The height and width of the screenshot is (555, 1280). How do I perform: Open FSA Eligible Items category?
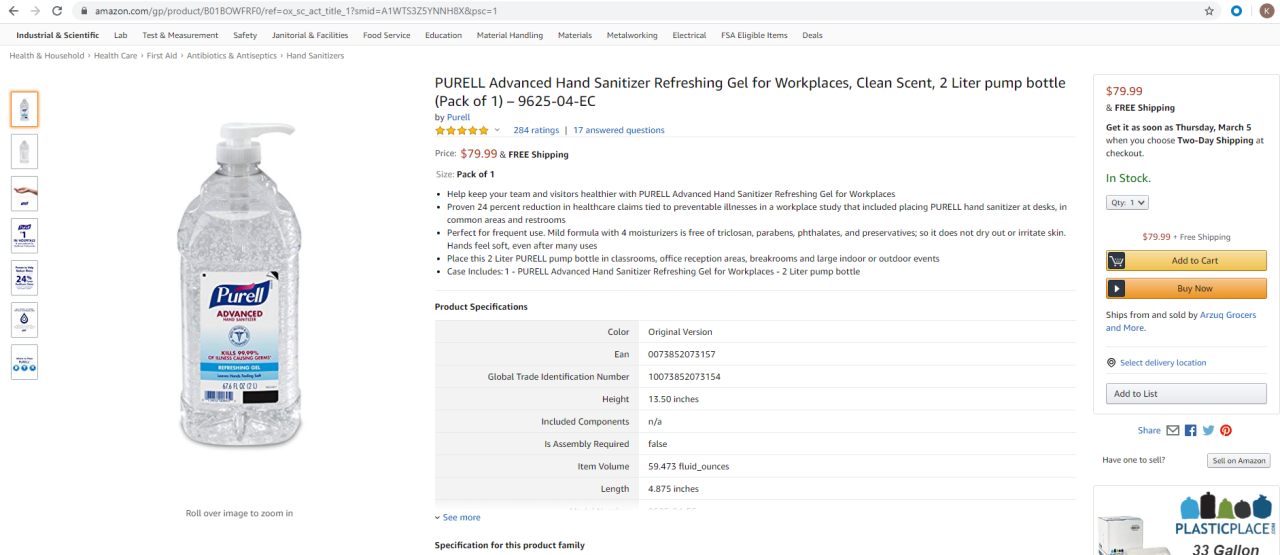(x=754, y=35)
